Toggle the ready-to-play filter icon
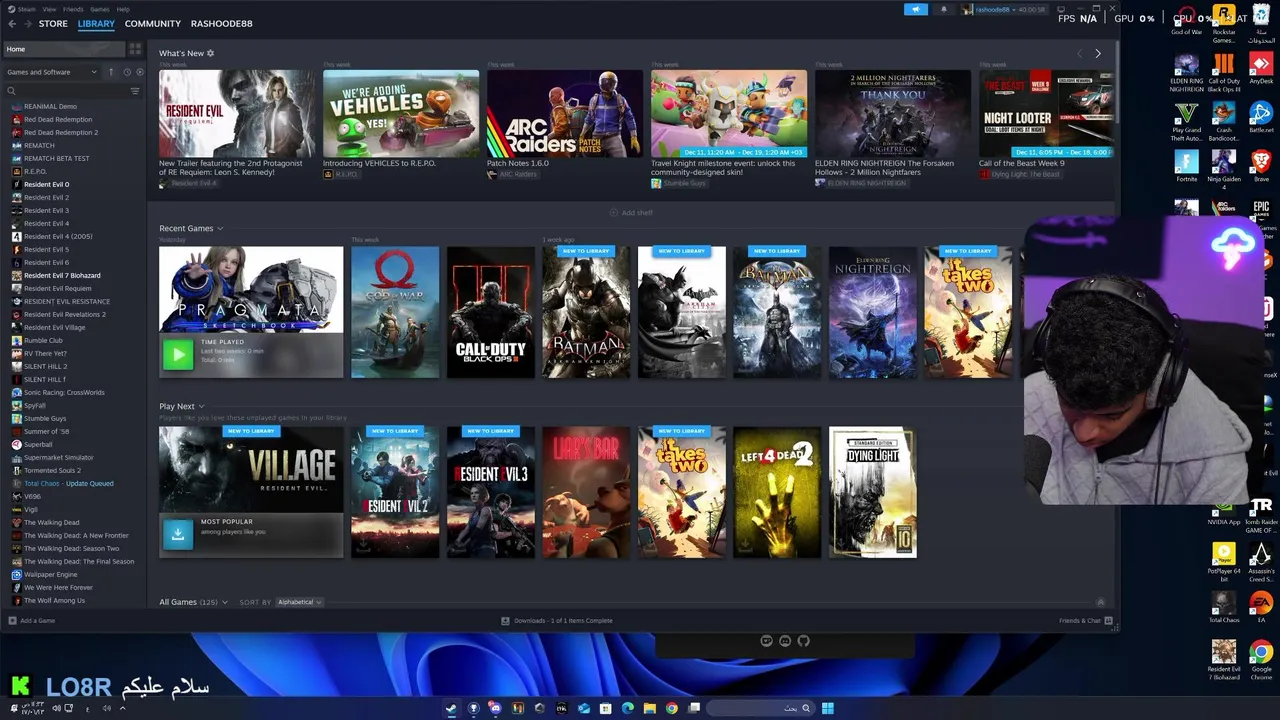1280x720 pixels. coord(139,72)
